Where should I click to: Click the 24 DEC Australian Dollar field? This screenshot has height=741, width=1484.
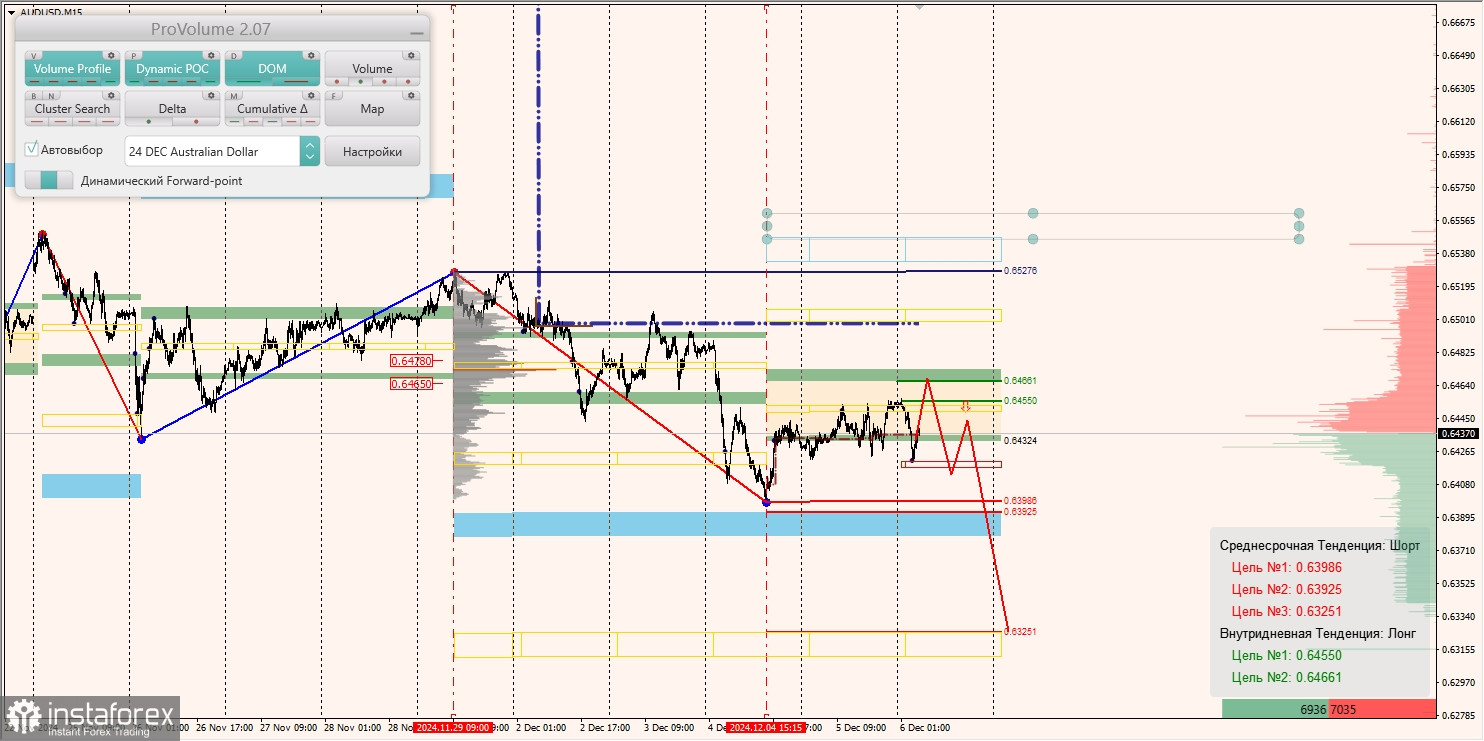coord(212,151)
